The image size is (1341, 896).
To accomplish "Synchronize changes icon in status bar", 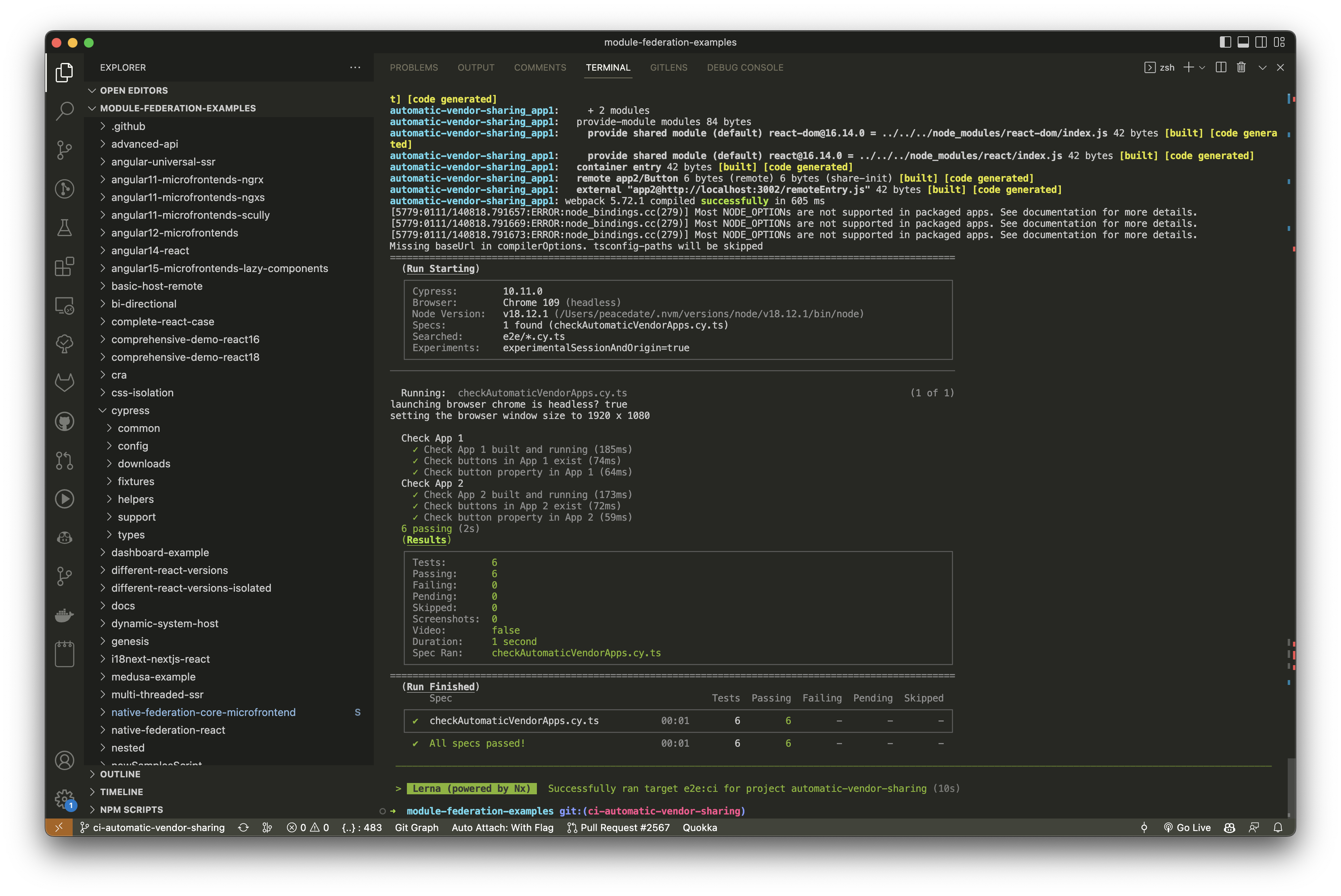I will (243, 827).
